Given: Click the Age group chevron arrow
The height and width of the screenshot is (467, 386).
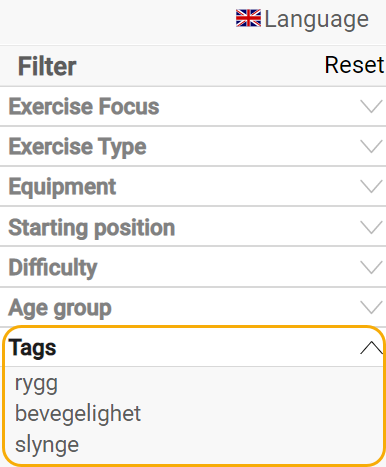Looking at the screenshot, I should point(371,307).
